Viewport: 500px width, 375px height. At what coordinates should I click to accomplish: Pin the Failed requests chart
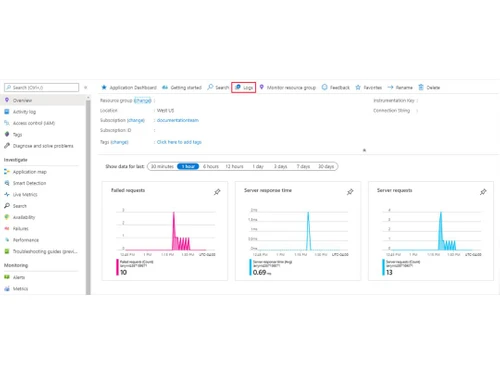pos(217,192)
